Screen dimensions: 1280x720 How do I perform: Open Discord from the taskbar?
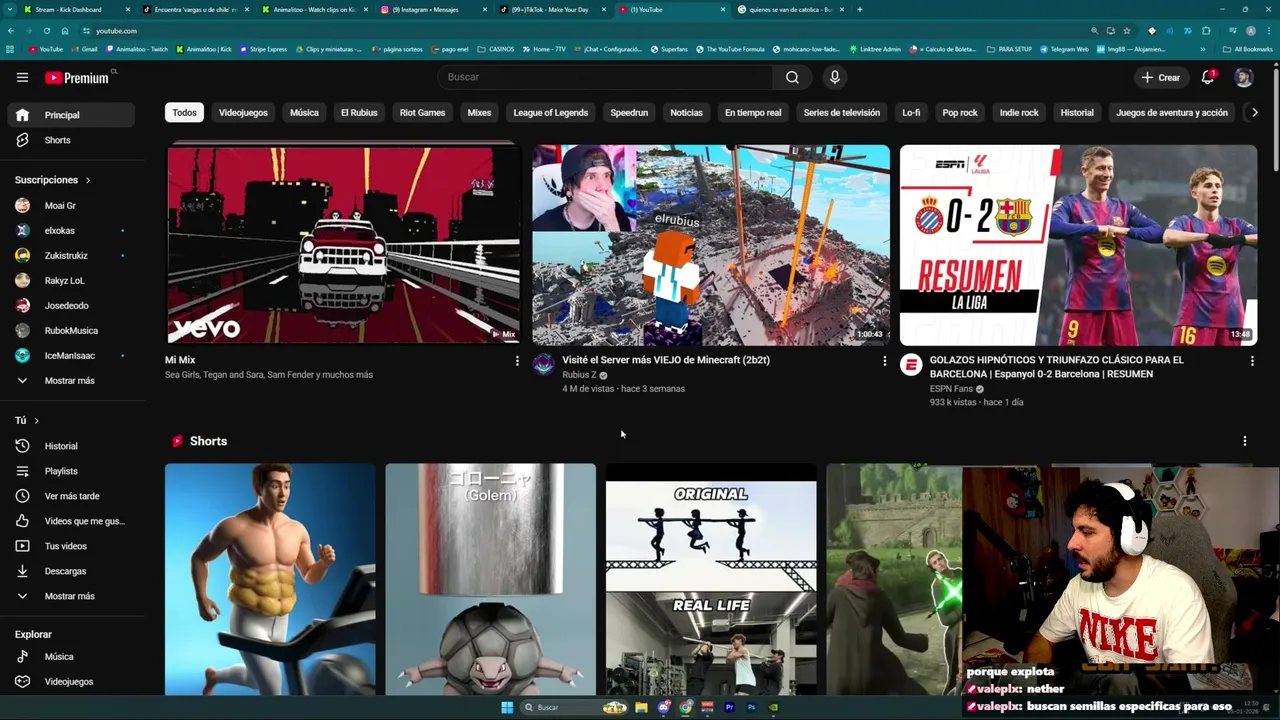[664, 707]
